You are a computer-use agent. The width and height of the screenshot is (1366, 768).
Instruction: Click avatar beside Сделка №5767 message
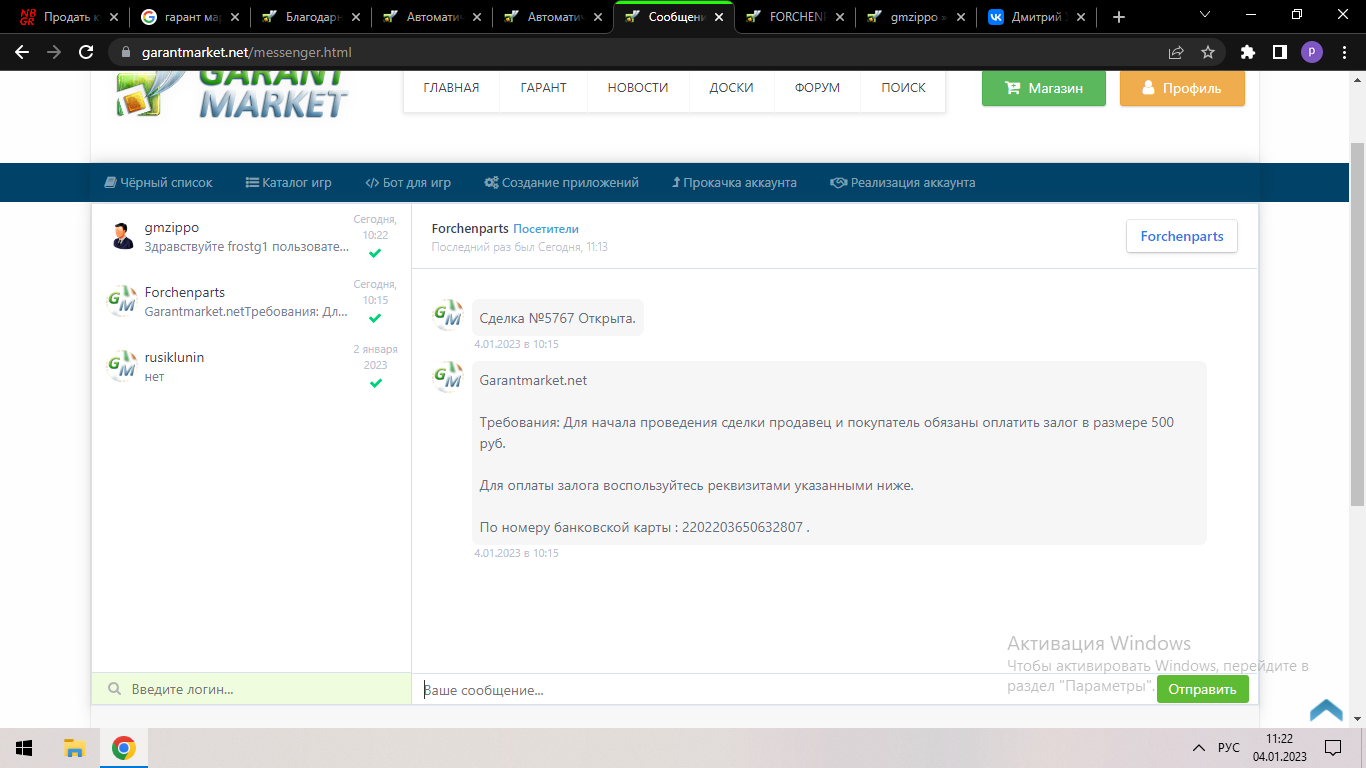pos(448,316)
